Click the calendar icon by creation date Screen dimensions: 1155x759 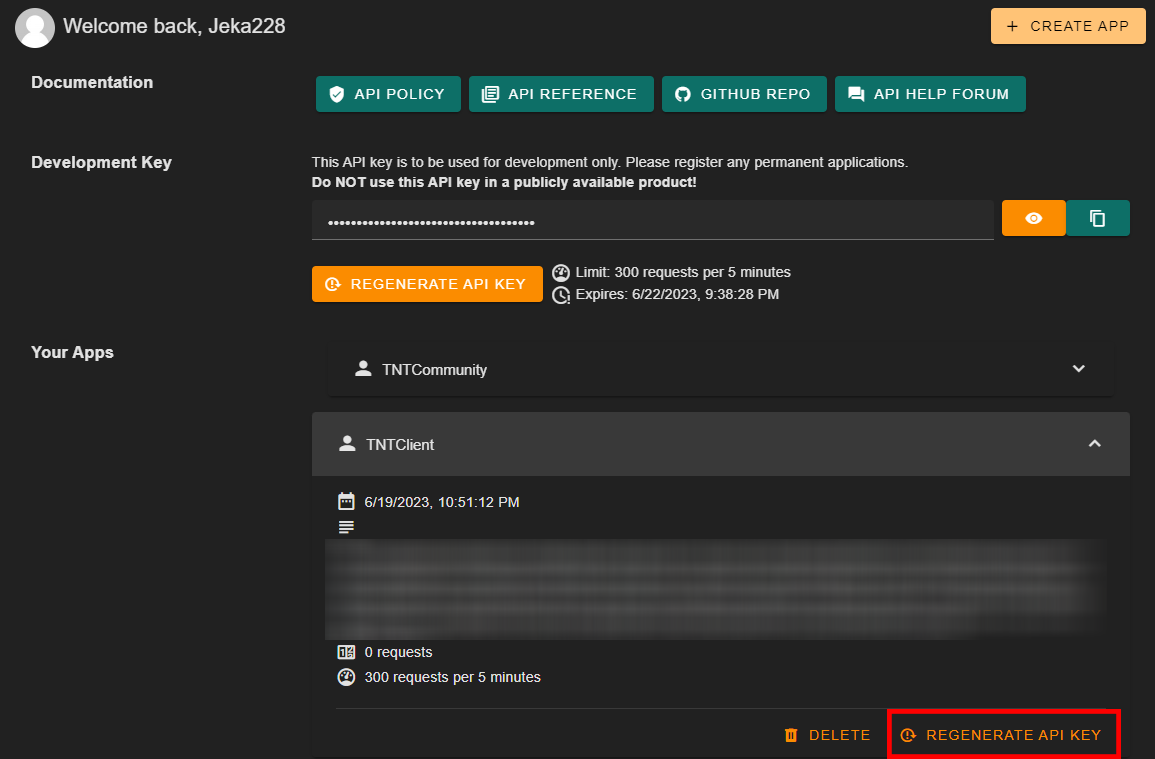click(346, 502)
